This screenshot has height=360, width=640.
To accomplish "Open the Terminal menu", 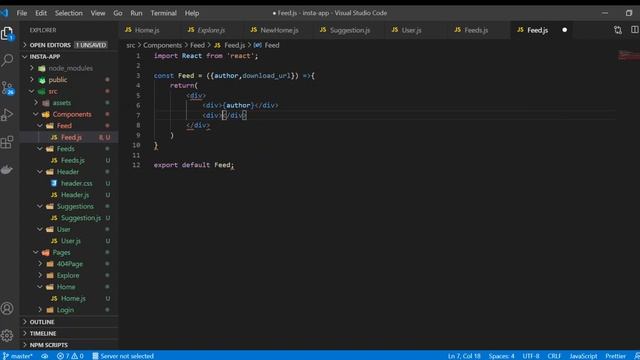I will coord(164,13).
